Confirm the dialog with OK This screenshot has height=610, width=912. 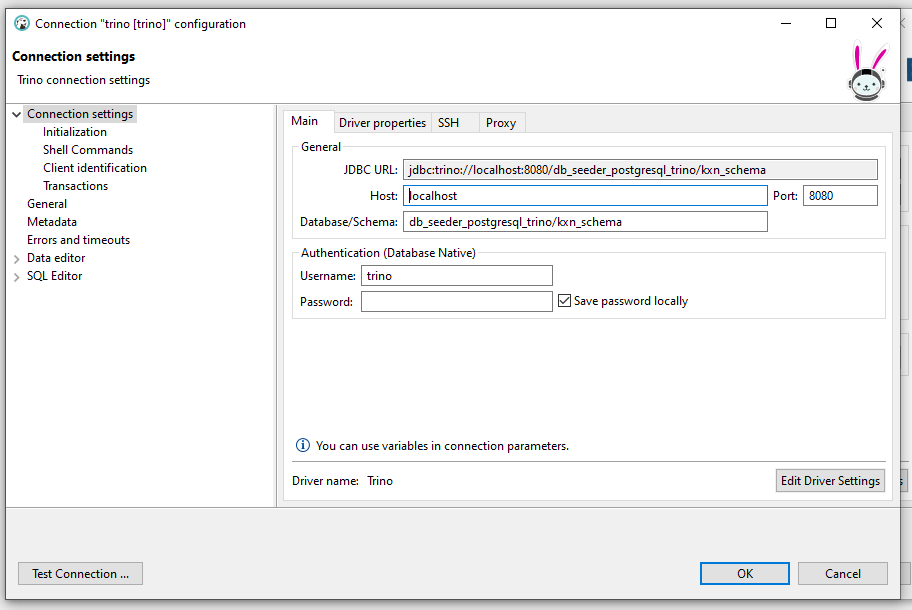tap(744, 573)
